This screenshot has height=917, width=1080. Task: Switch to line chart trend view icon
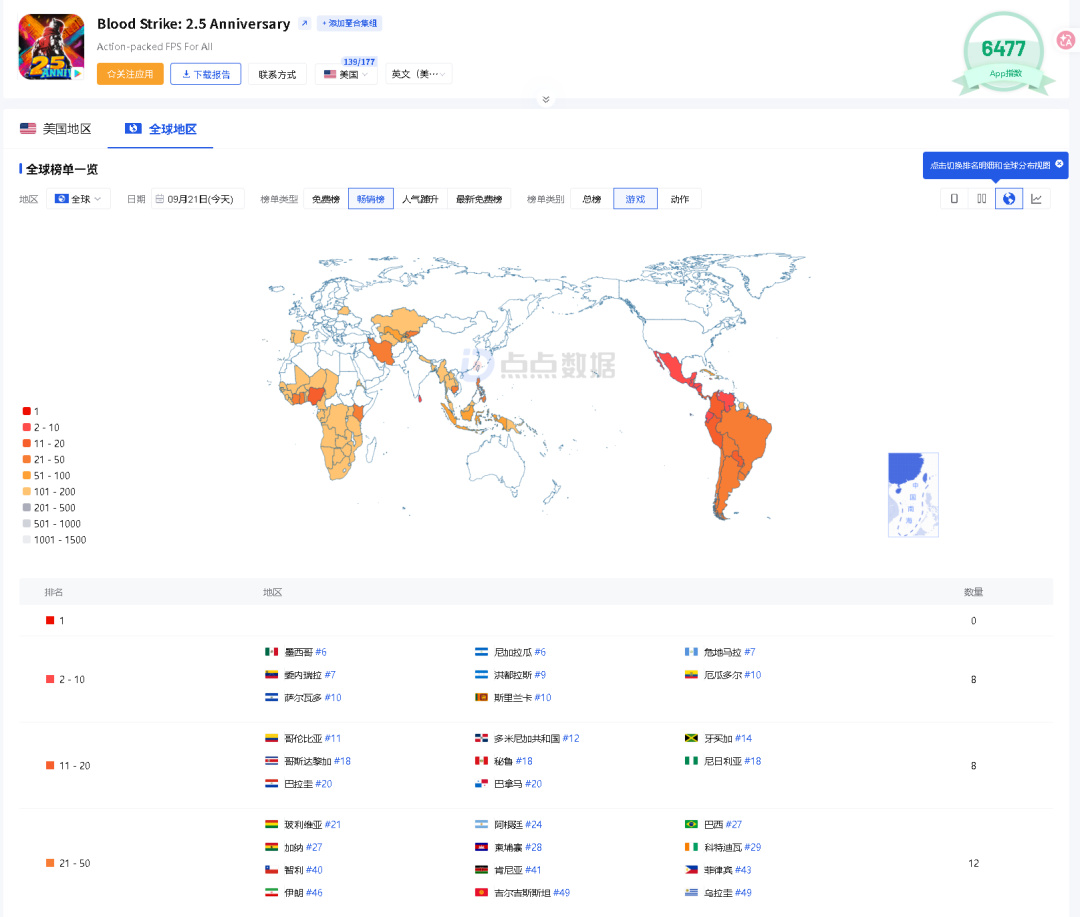pos(1036,199)
